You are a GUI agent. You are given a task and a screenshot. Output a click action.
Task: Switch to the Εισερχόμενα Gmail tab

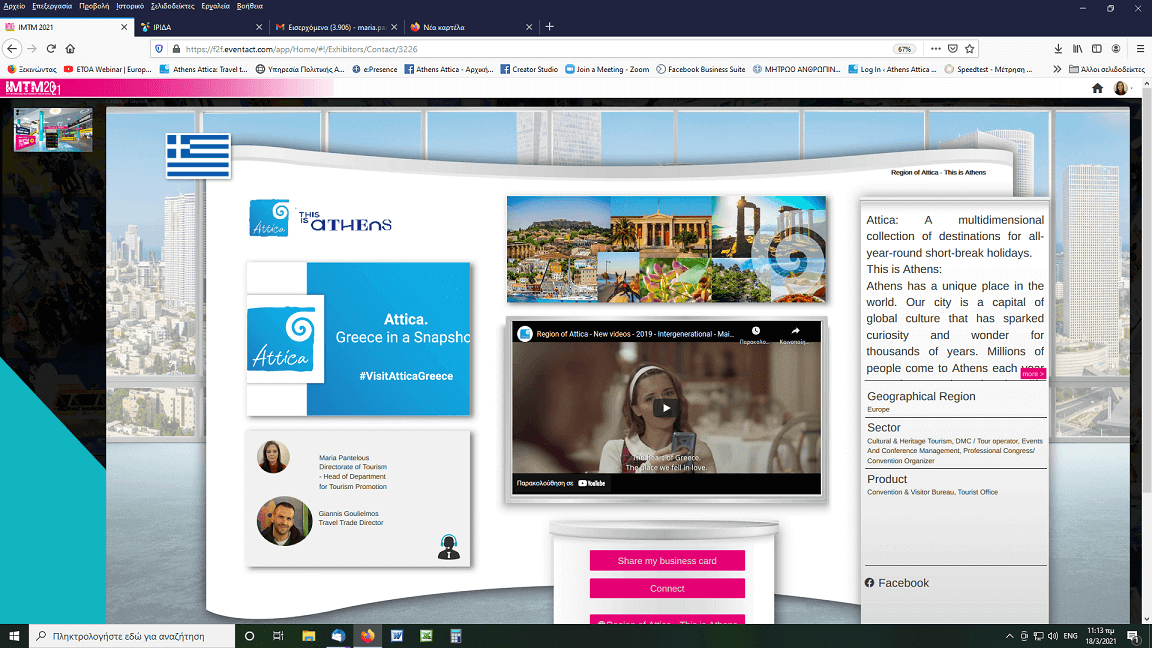[x=335, y=27]
